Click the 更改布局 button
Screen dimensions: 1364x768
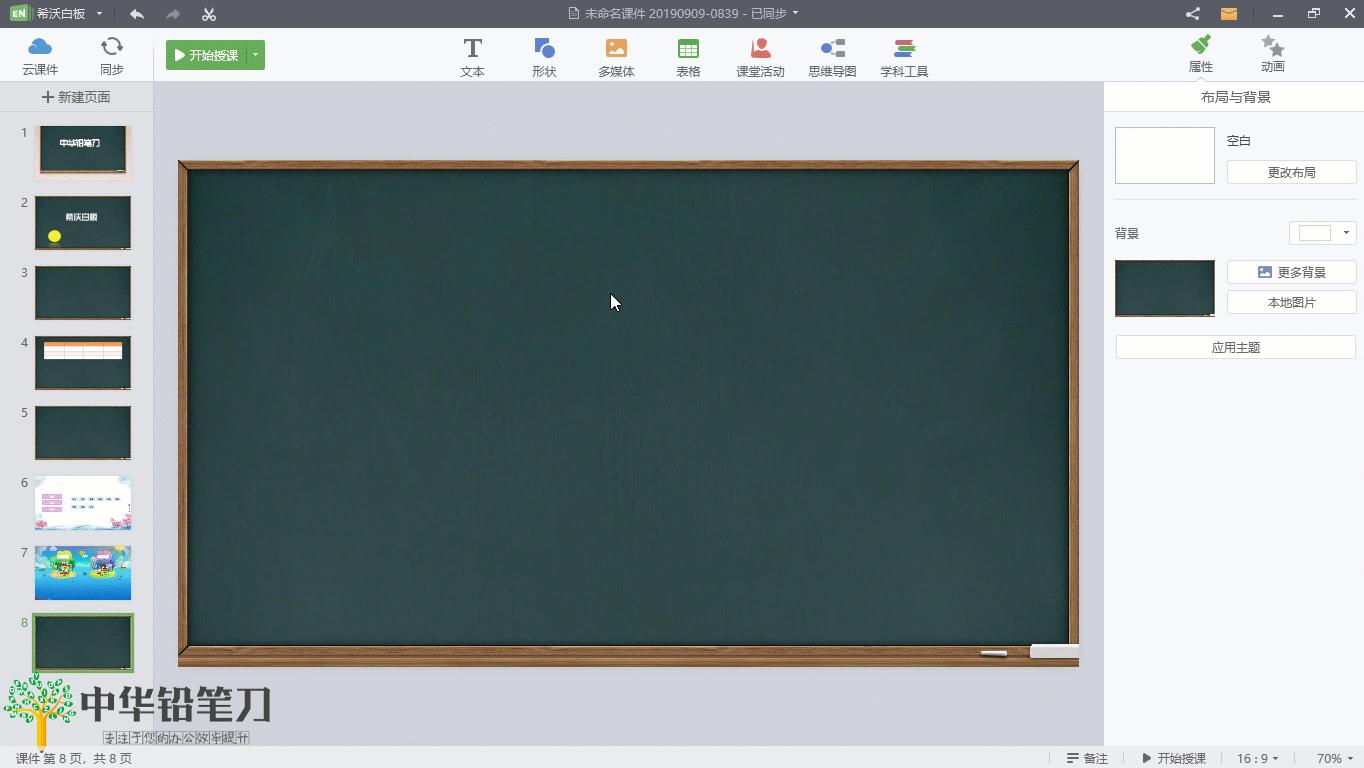point(1291,172)
